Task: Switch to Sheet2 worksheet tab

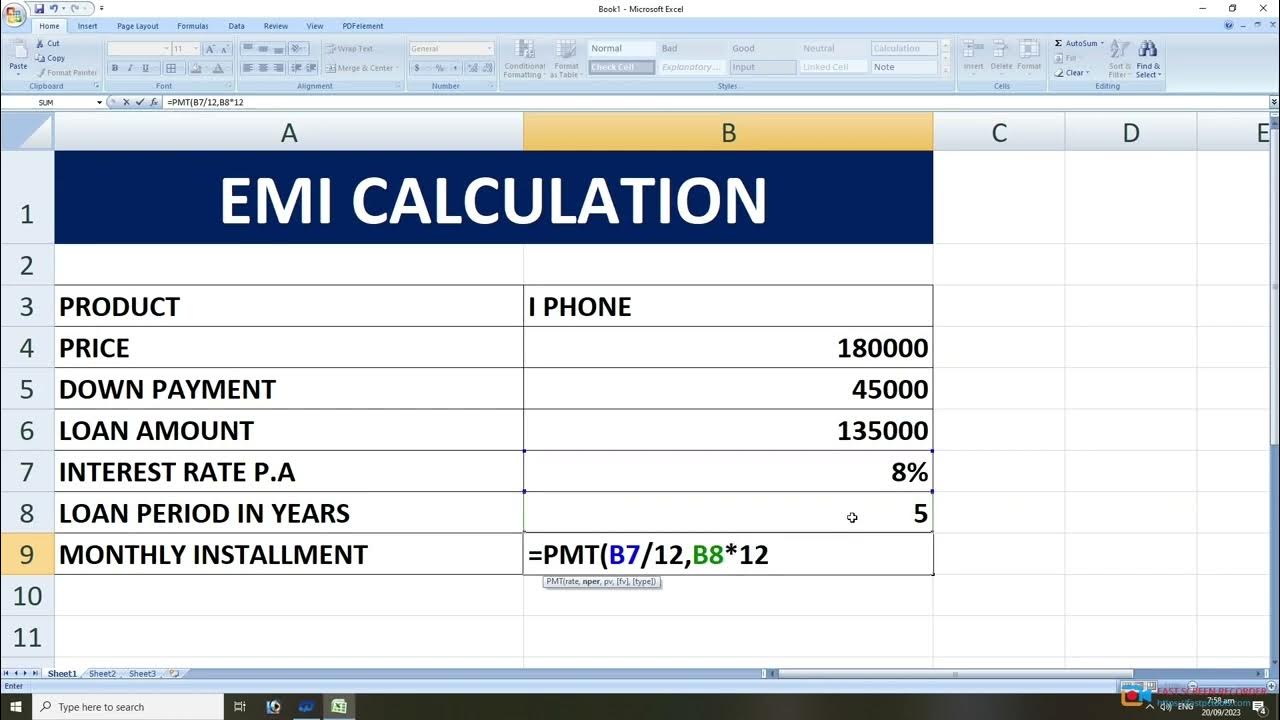Action: point(102,674)
